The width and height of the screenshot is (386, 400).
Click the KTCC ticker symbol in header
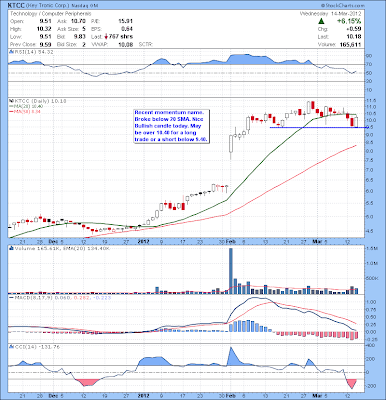16,6
